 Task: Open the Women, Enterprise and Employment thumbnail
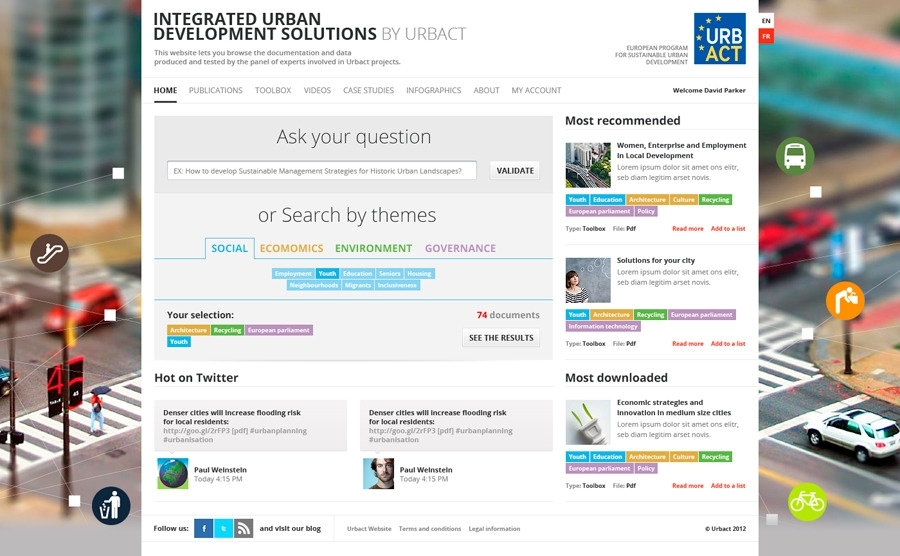coord(588,165)
